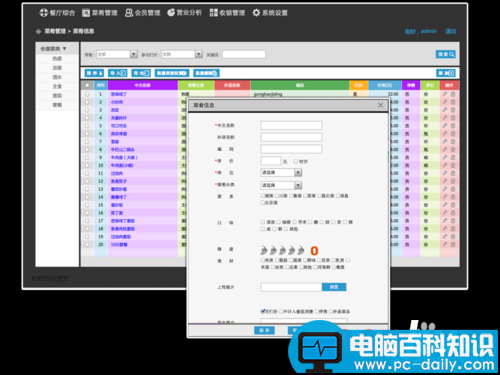Click the delete trash icon in row 6
The height and width of the screenshot is (375, 500).
pos(453,134)
